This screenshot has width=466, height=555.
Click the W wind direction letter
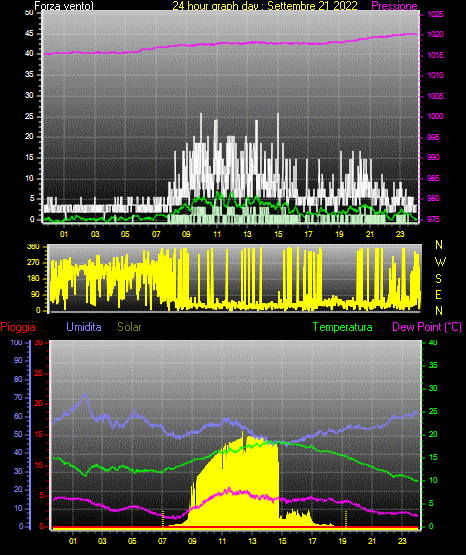coord(440,262)
